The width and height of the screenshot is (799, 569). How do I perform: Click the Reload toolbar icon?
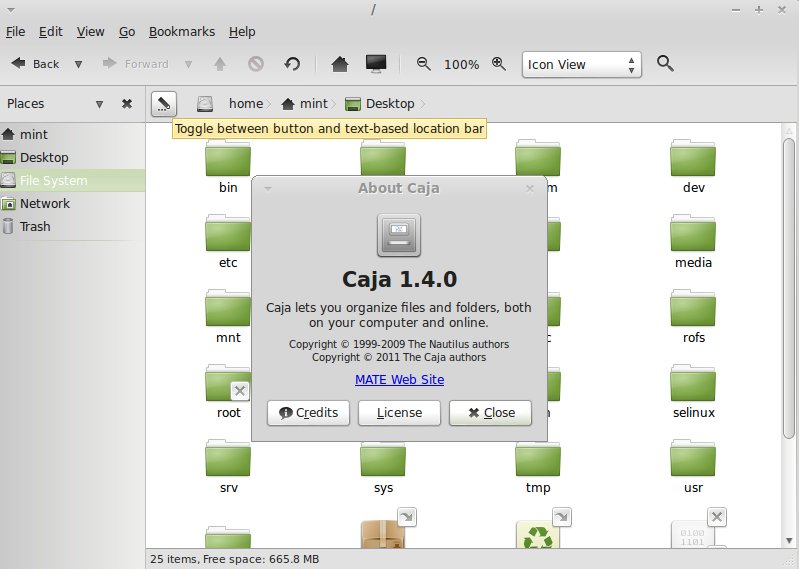click(292, 64)
